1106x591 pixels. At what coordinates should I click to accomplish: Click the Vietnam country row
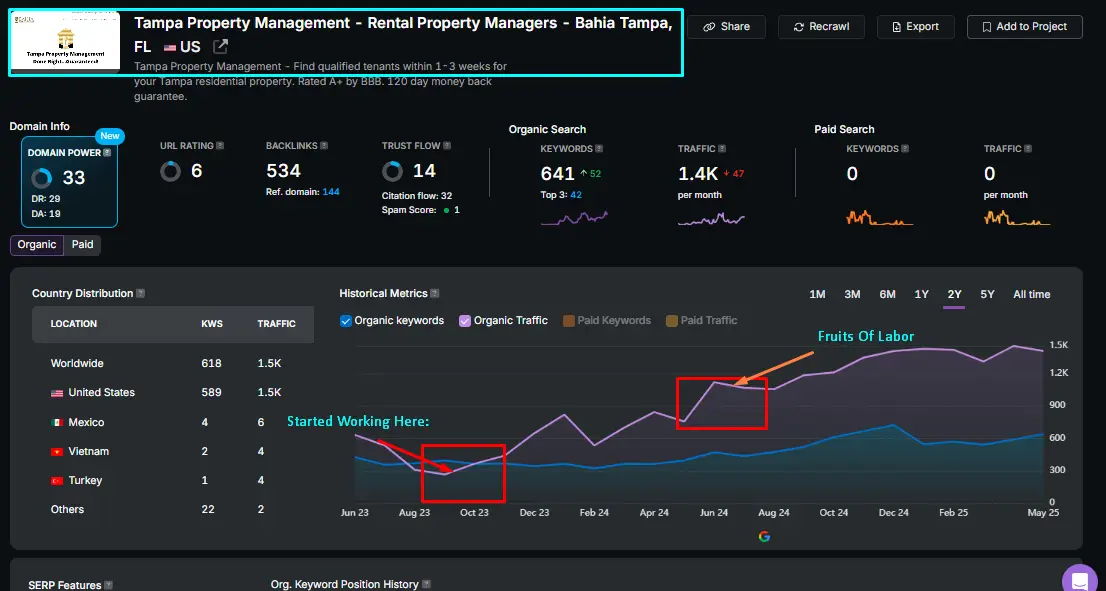coord(173,451)
